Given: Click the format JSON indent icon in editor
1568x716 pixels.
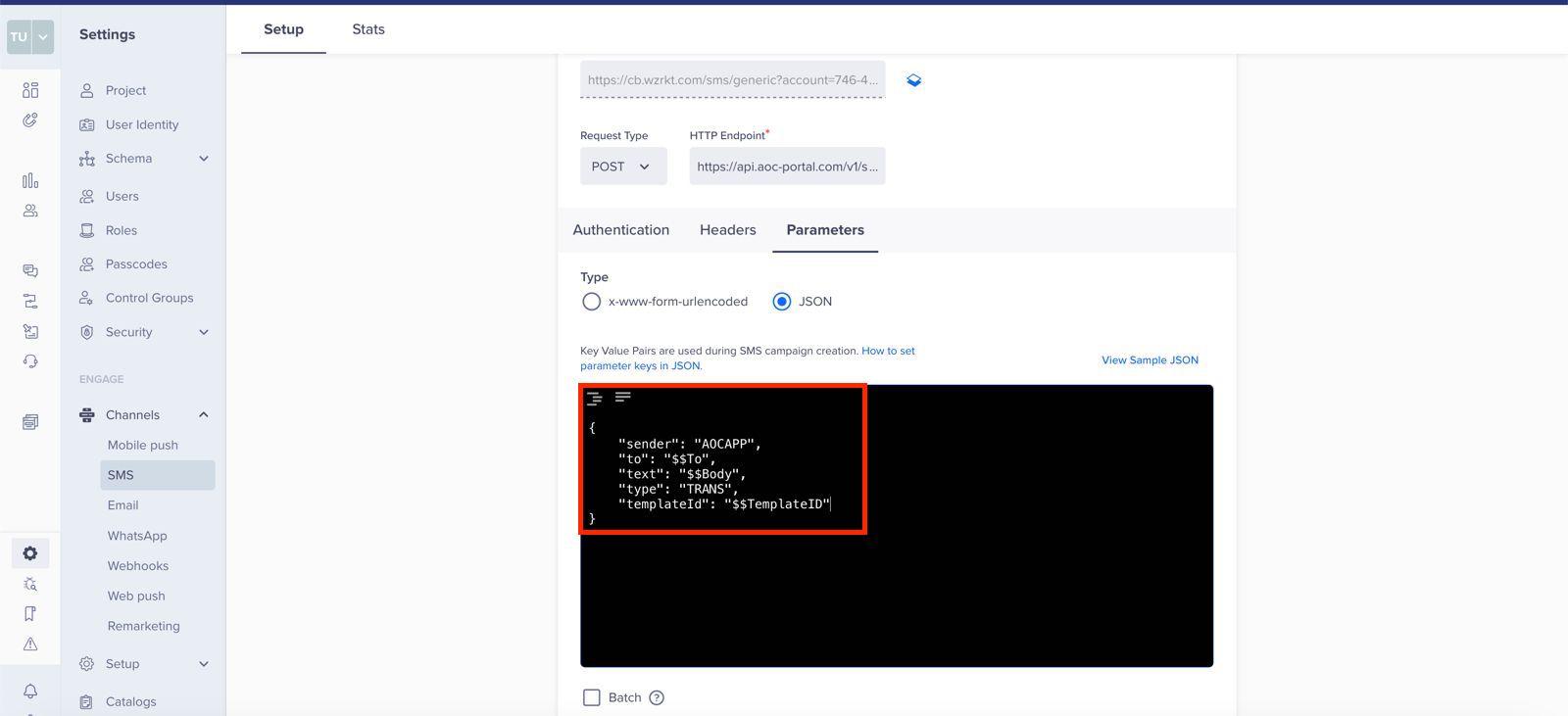Looking at the screenshot, I should (x=594, y=398).
